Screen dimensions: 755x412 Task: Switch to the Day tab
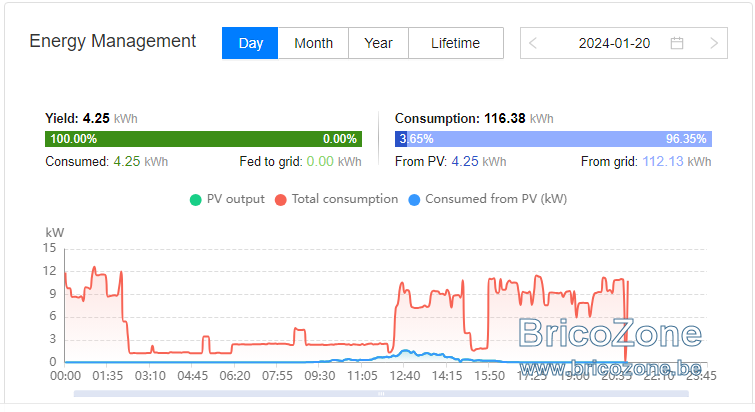[250, 43]
